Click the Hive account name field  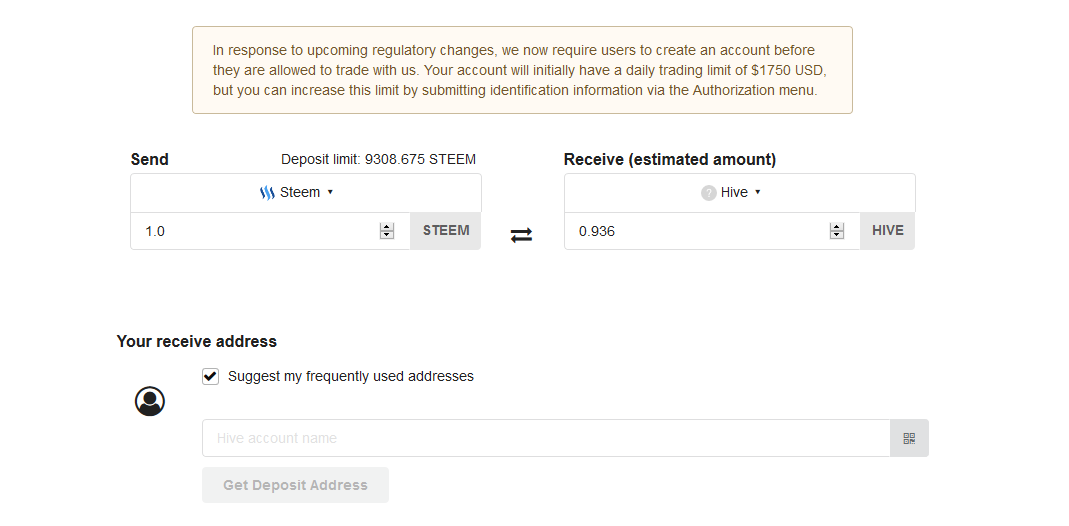pyautogui.click(x=546, y=438)
